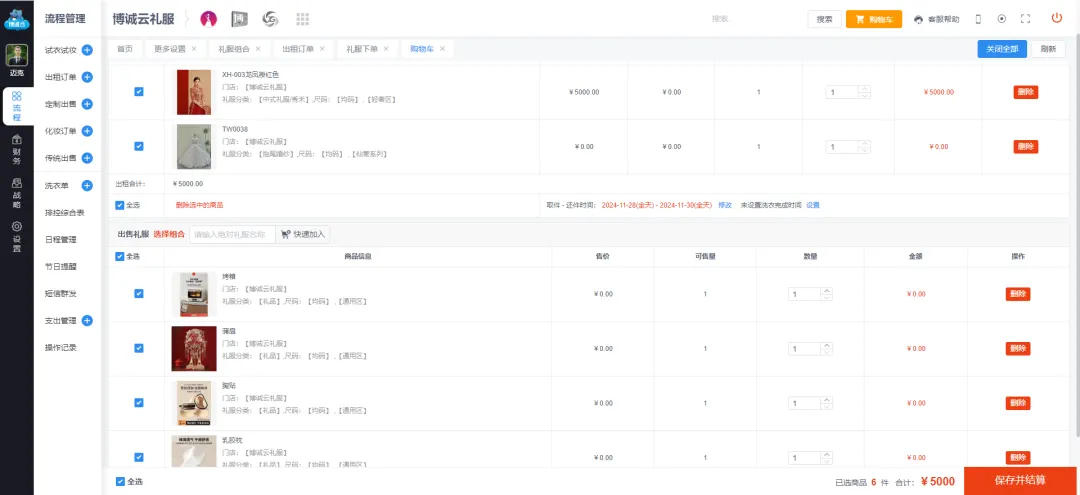
Task: Click the 礼服 name quick-add input field
Action: point(232,234)
